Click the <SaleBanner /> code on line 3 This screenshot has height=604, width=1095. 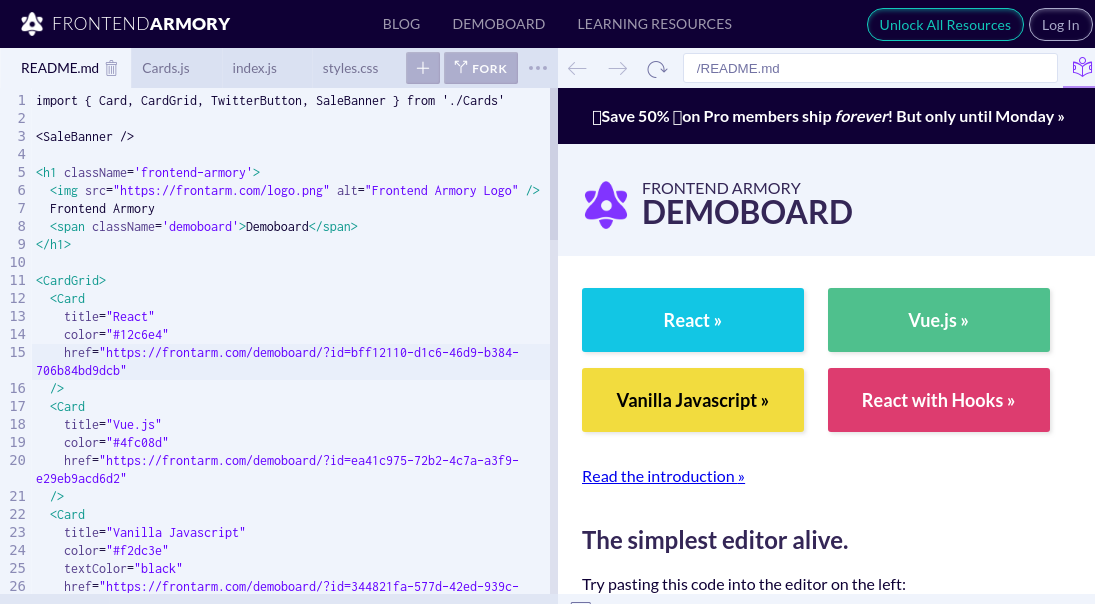(x=84, y=136)
